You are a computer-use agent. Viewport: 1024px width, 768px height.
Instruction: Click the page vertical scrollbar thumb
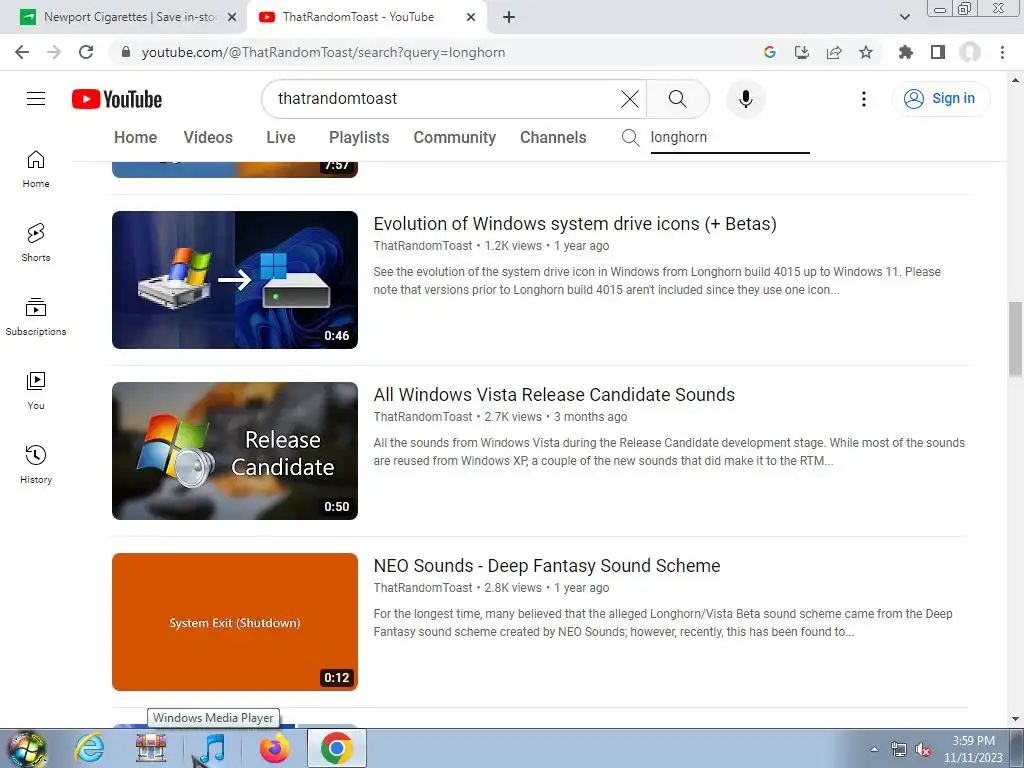tap(1015, 339)
